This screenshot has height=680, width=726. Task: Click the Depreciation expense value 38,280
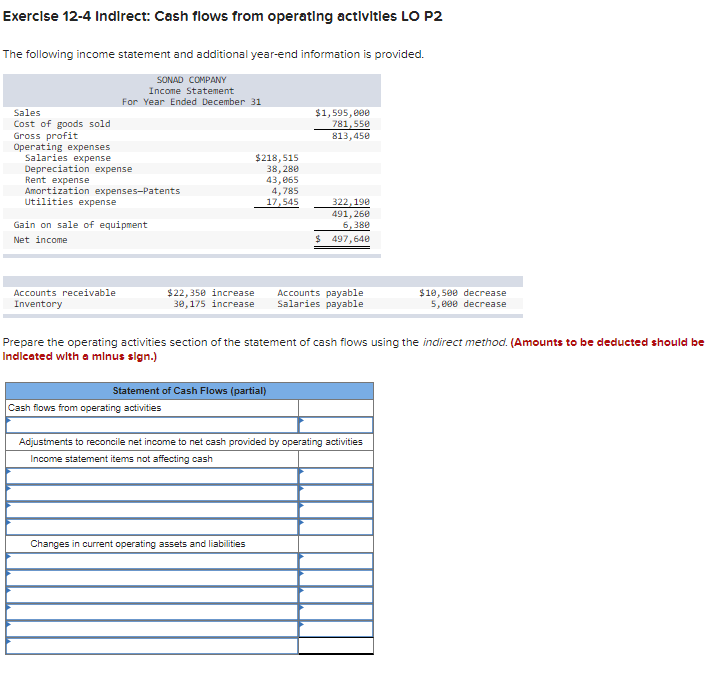pyautogui.click(x=282, y=169)
